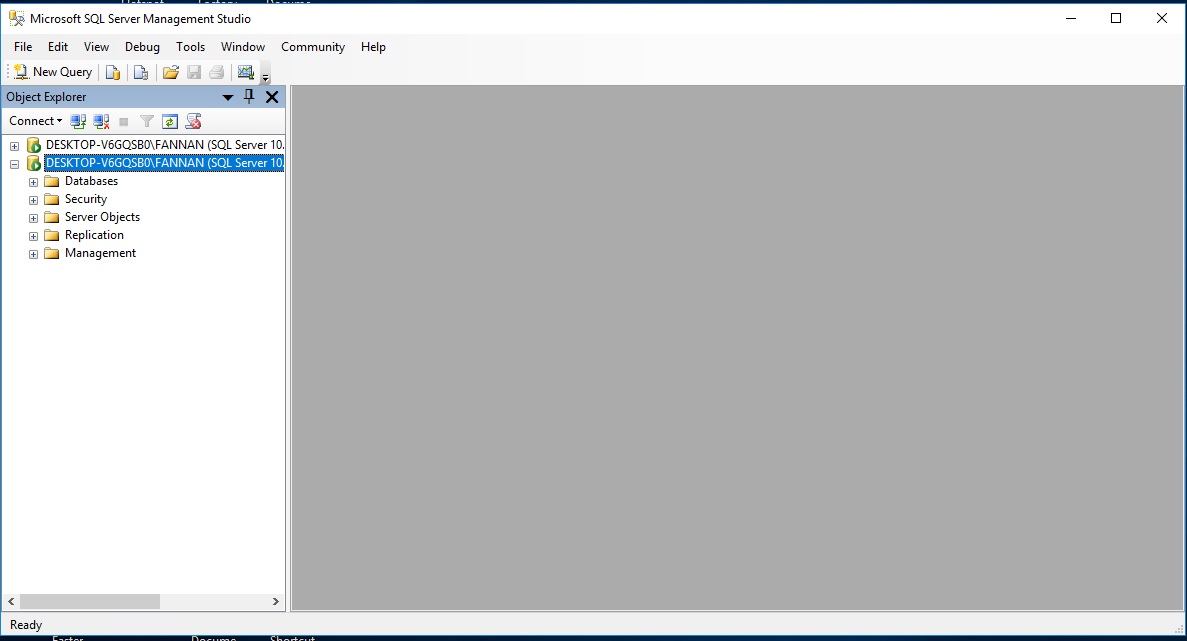Select the Security tree item
The image size is (1187, 641).
tap(86, 199)
